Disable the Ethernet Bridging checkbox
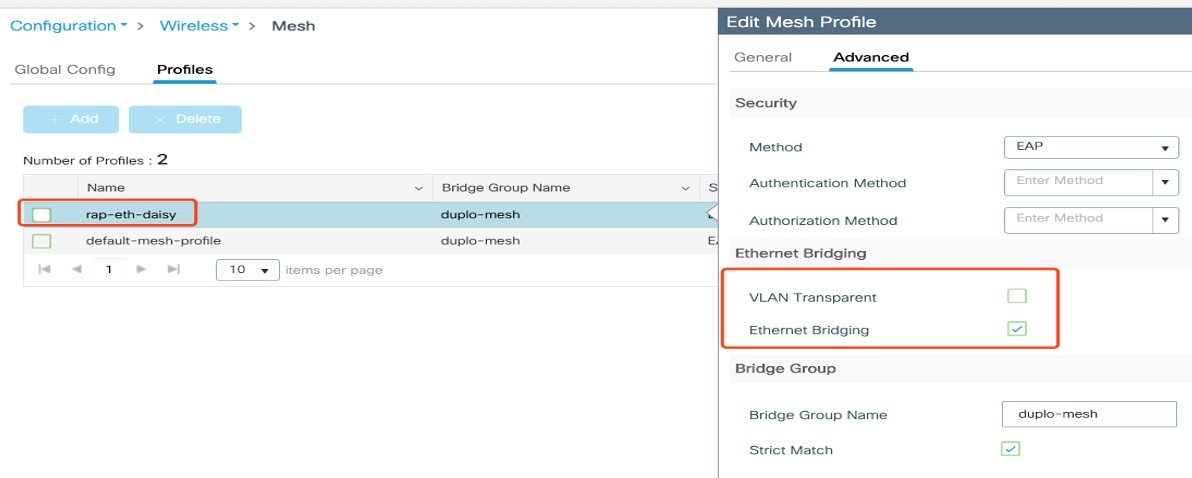 (1016, 328)
